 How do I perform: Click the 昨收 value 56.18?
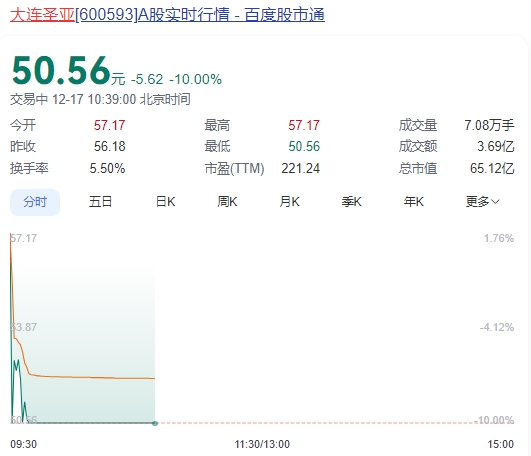(109, 147)
